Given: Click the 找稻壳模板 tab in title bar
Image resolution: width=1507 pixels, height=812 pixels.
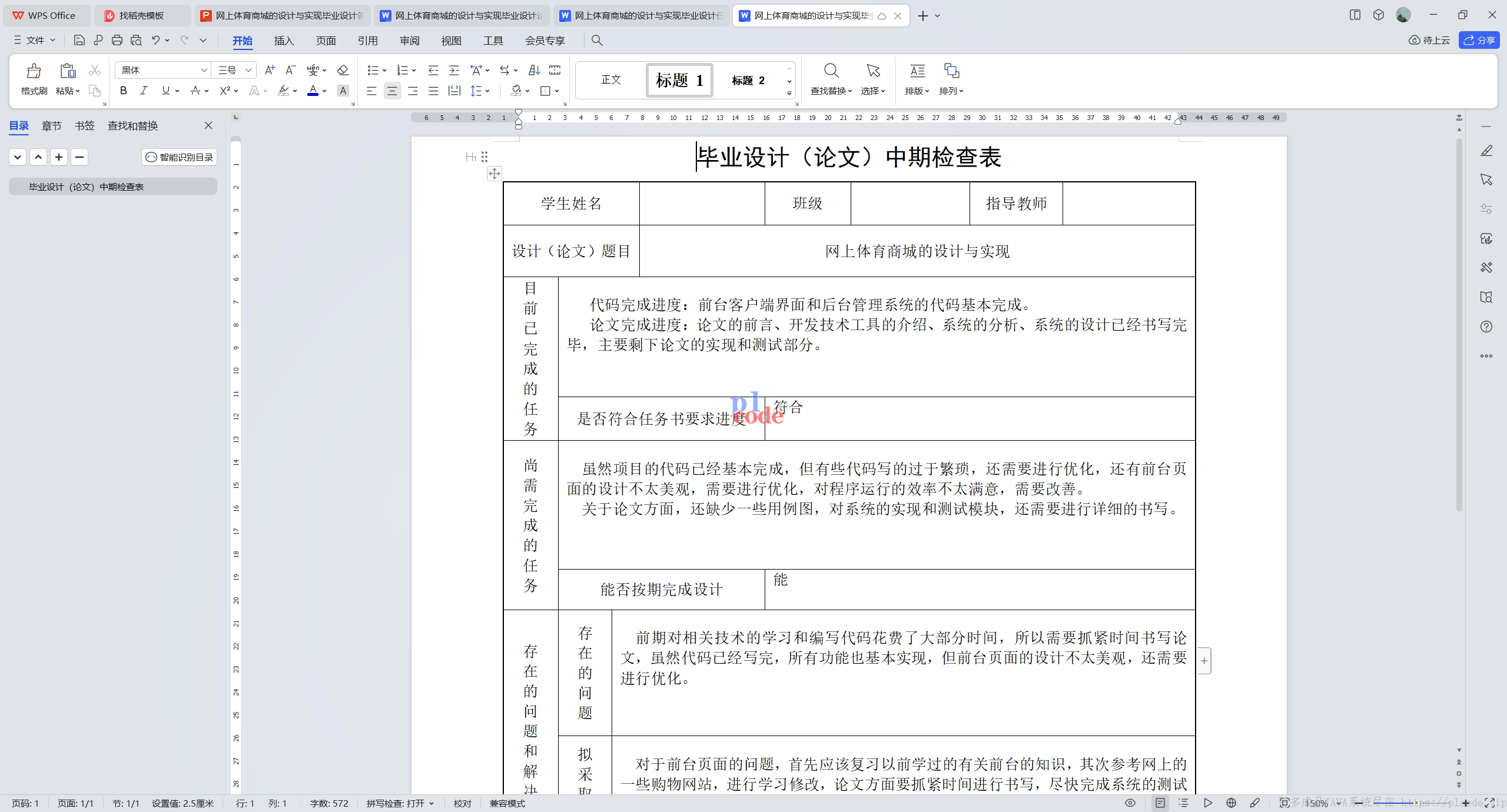Looking at the screenshot, I should [x=142, y=15].
